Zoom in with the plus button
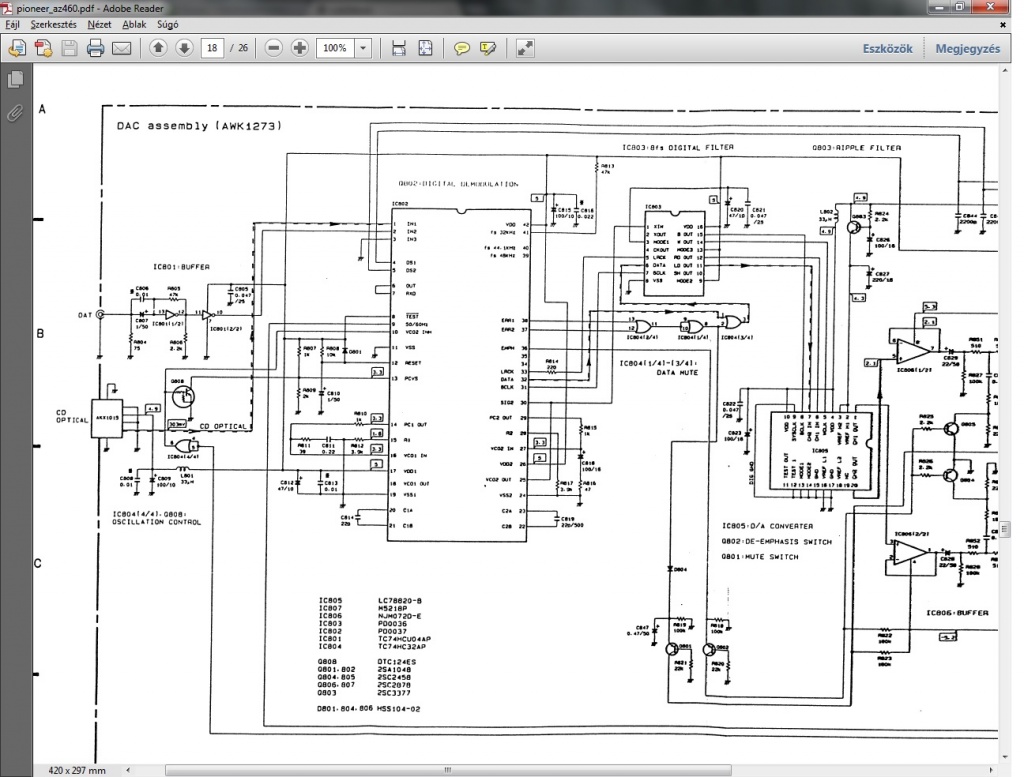This screenshot has width=1024, height=777. click(x=299, y=48)
